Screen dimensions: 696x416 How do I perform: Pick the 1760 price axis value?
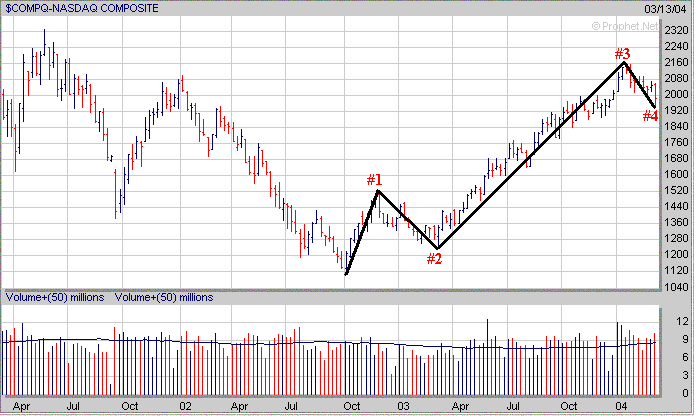tap(676, 143)
